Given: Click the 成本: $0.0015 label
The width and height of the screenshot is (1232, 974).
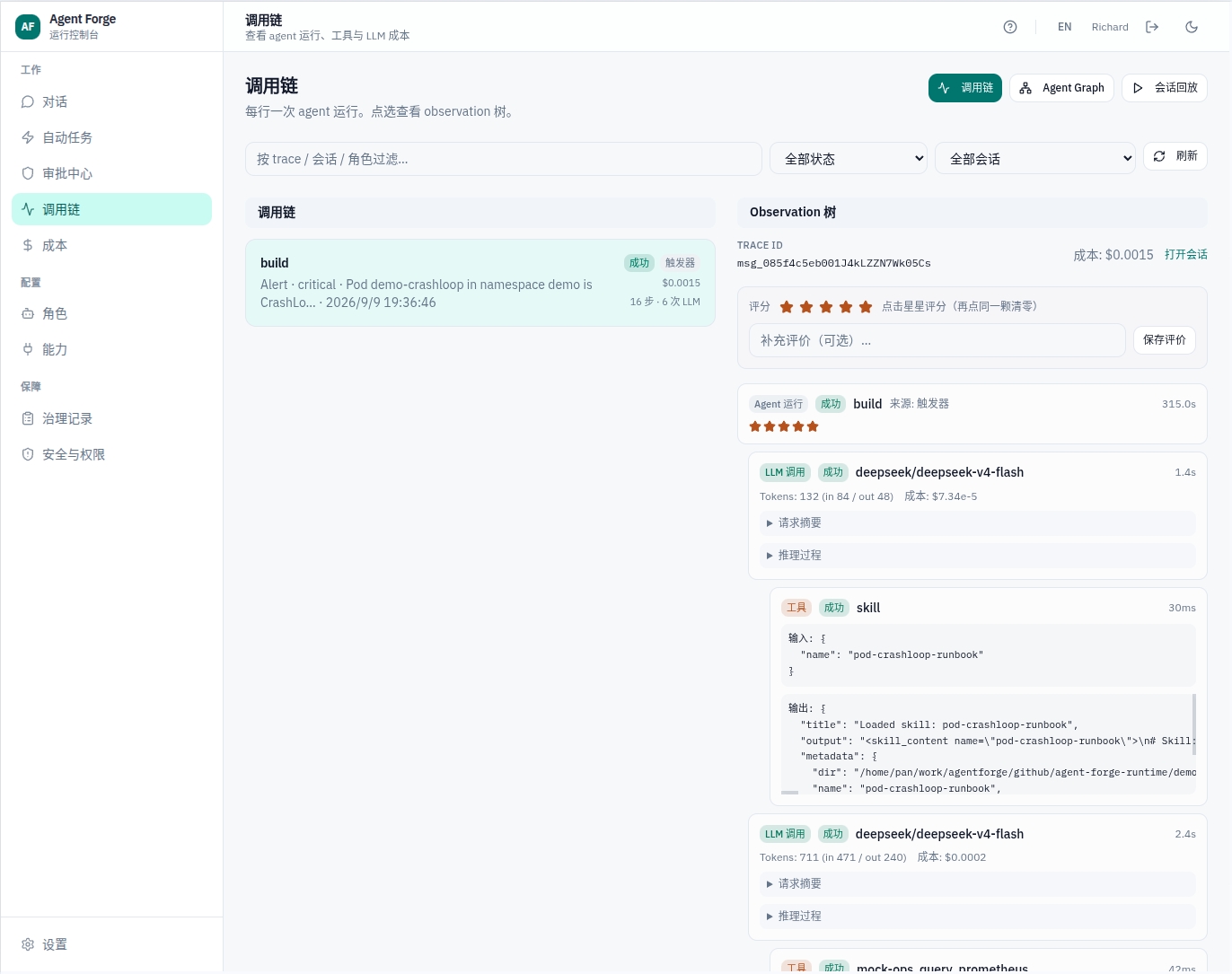Looking at the screenshot, I should (x=1113, y=255).
